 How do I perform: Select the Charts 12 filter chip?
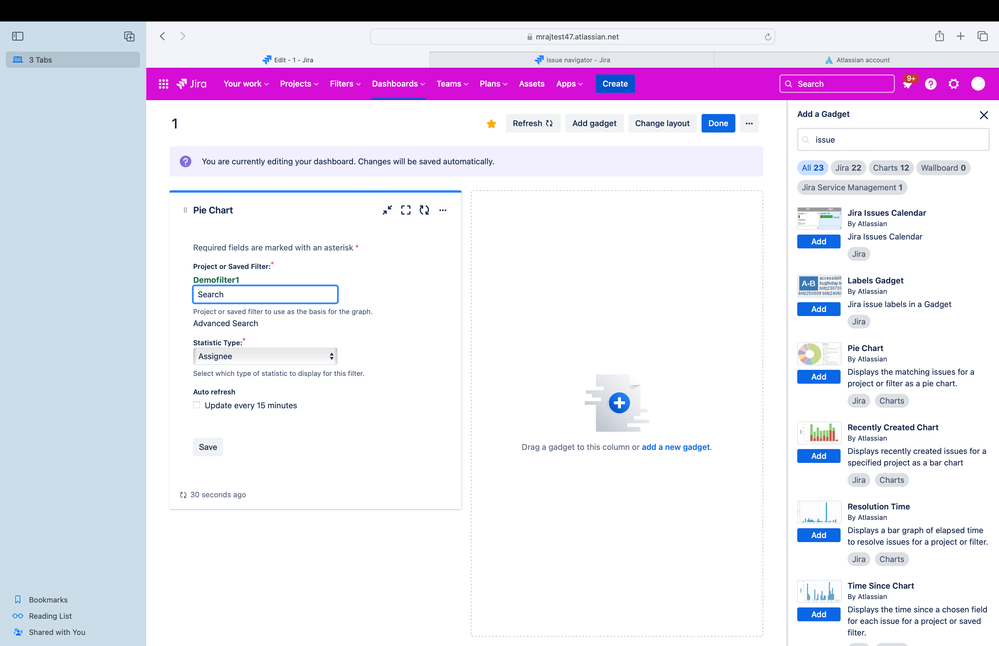tap(891, 168)
